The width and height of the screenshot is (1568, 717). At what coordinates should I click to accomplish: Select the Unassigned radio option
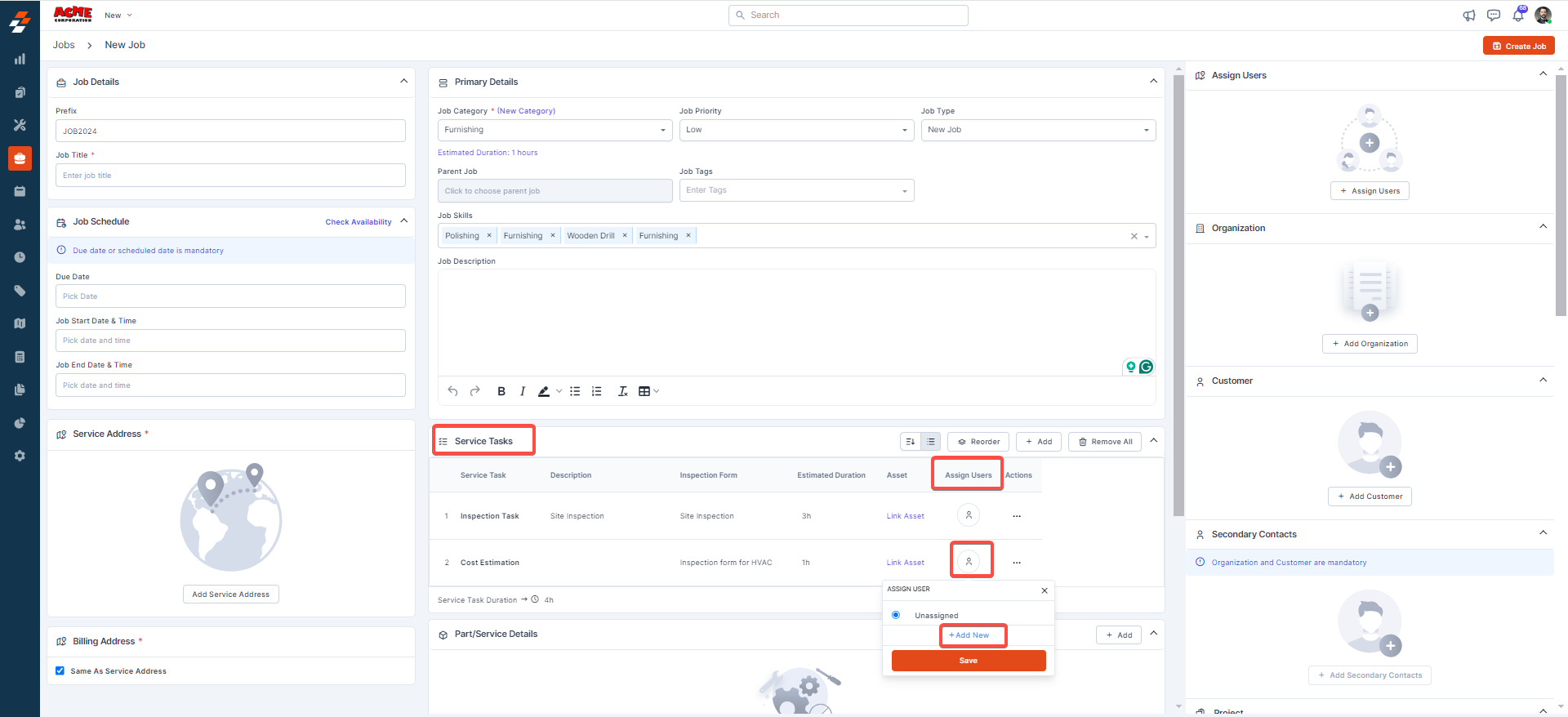point(896,615)
